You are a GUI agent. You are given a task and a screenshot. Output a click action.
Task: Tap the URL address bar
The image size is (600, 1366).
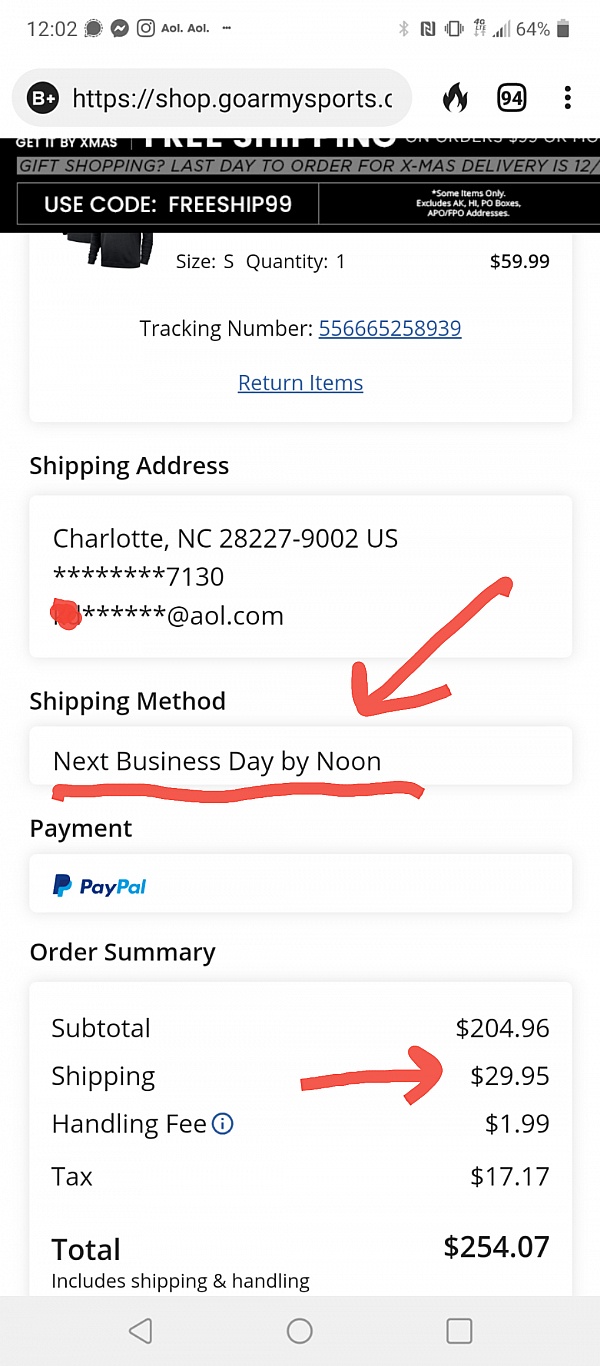[232, 98]
